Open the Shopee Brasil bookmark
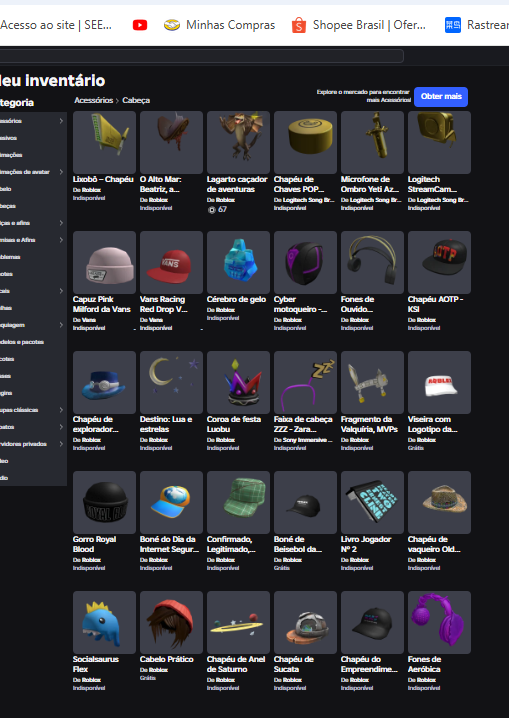 tap(358, 25)
